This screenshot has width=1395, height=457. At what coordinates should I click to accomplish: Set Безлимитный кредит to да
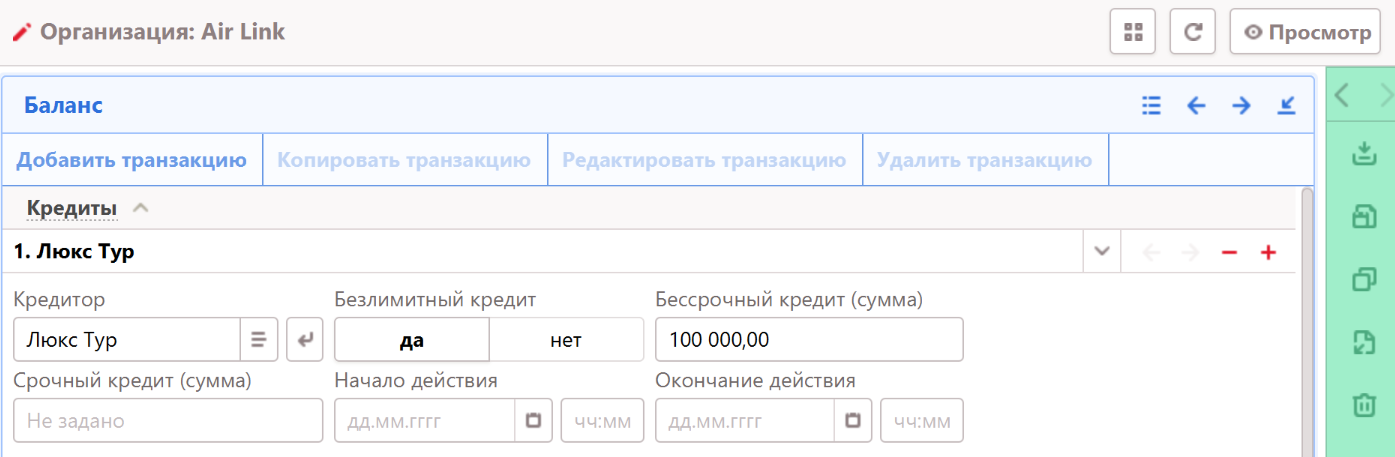(412, 340)
